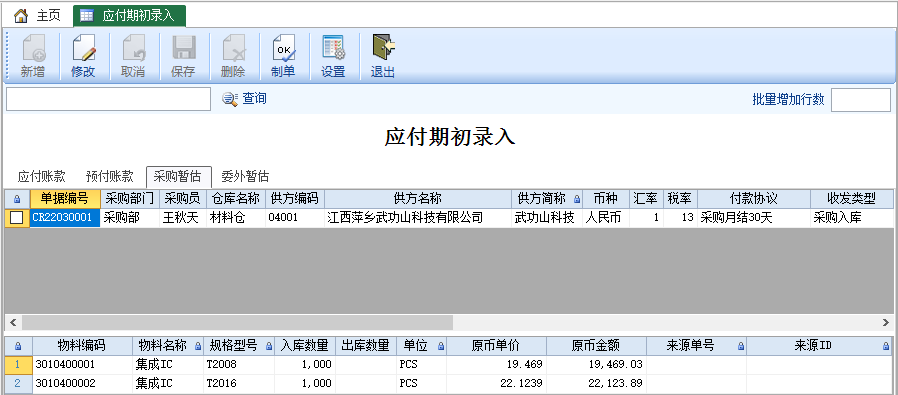This screenshot has width=898, height=395.
Task: Click the lock icon in 物料名称 column header
Action: 198,346
